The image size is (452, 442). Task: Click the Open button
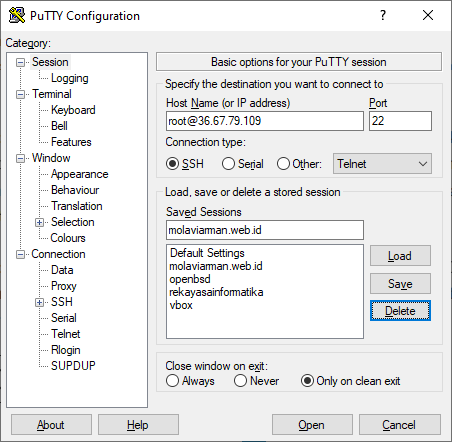[312, 425]
